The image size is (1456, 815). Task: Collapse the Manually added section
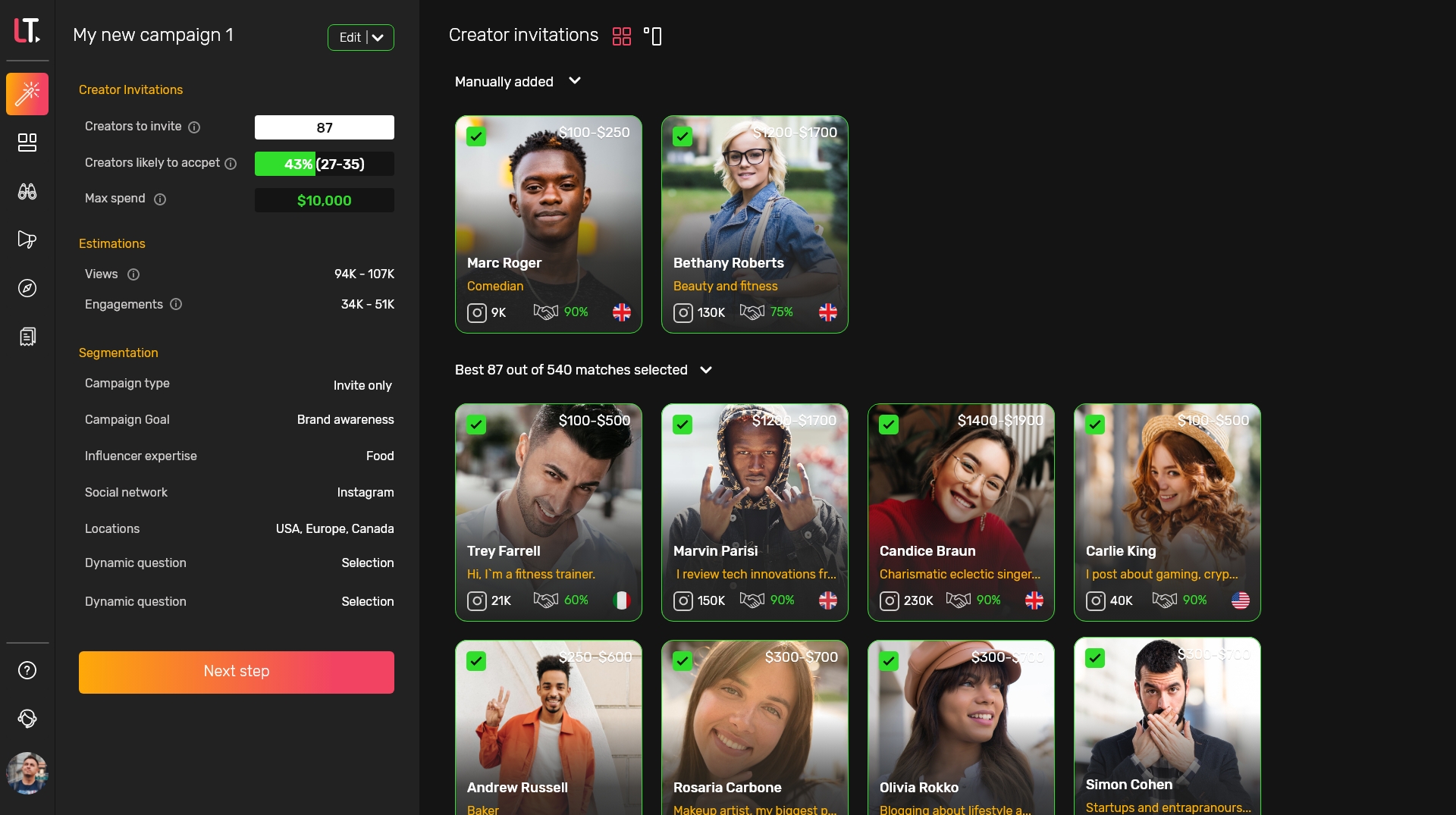click(575, 80)
